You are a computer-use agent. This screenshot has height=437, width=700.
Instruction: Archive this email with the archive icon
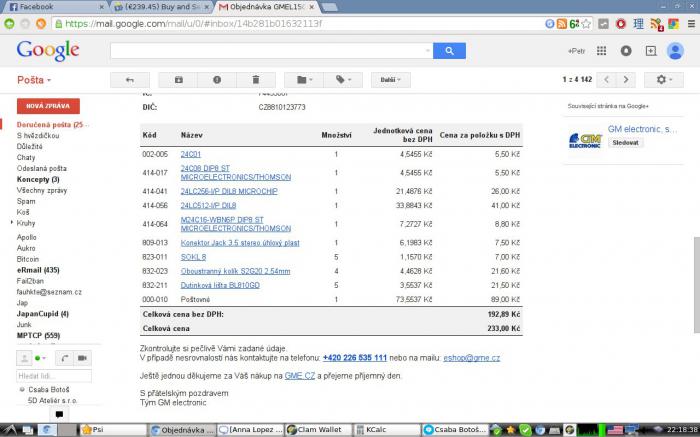pyautogui.click(x=179, y=80)
